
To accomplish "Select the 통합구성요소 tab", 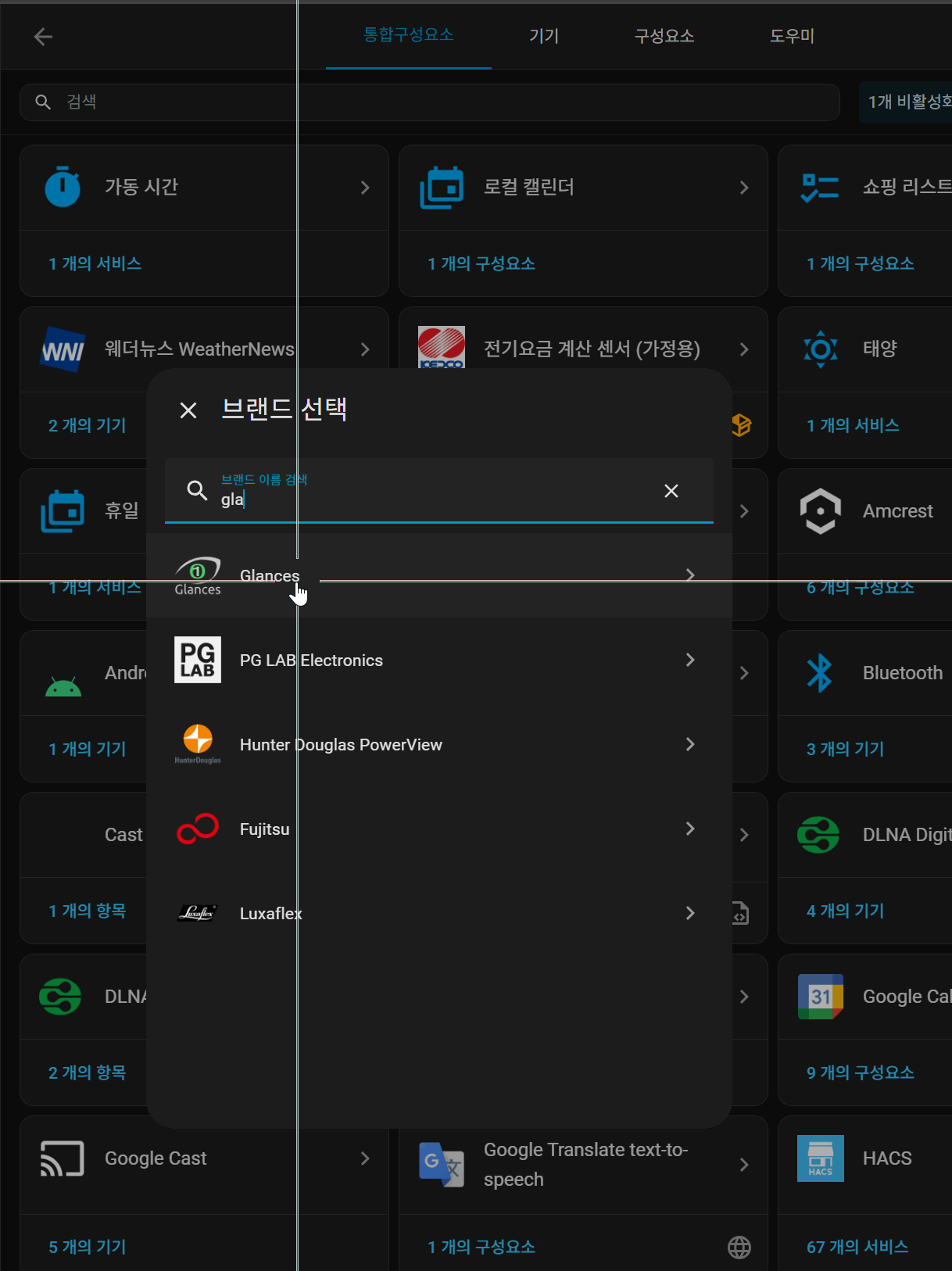I will (x=409, y=35).
